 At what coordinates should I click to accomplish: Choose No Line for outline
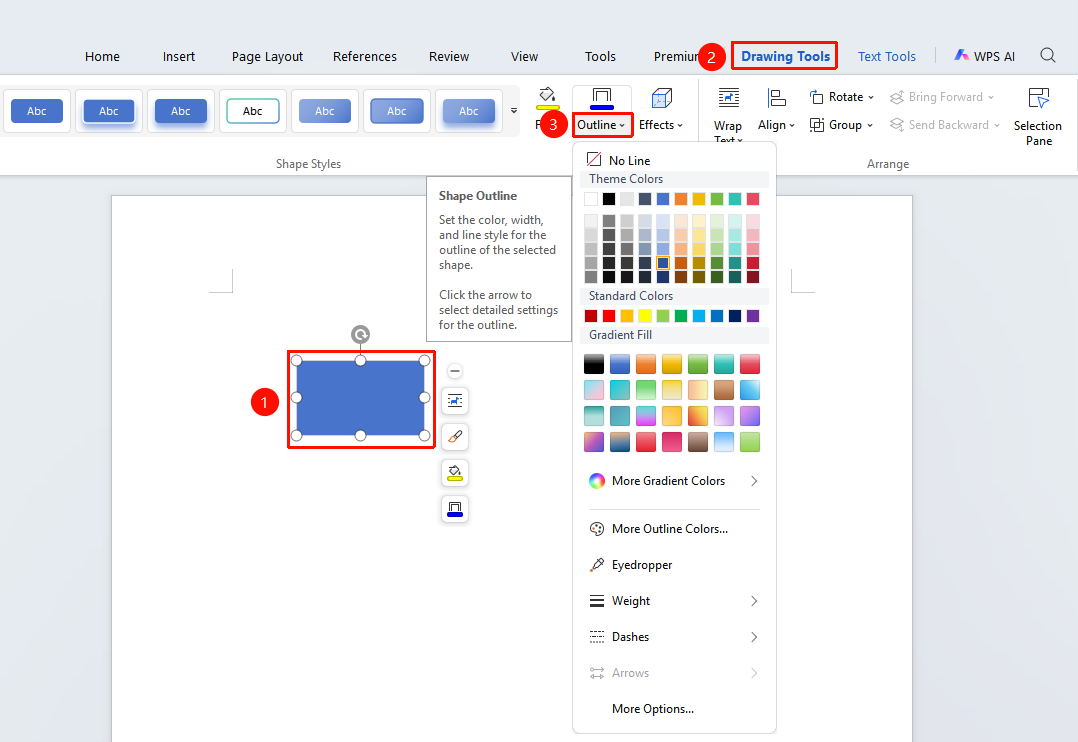pos(618,160)
